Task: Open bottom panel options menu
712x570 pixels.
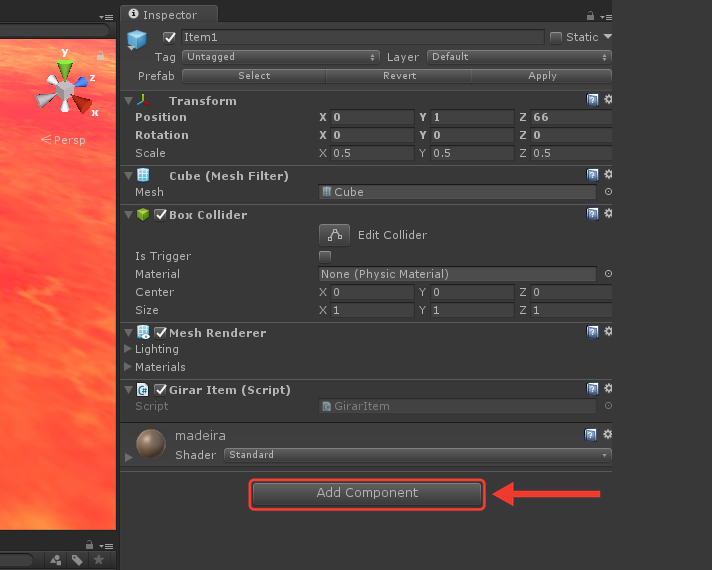Action: tap(106, 546)
